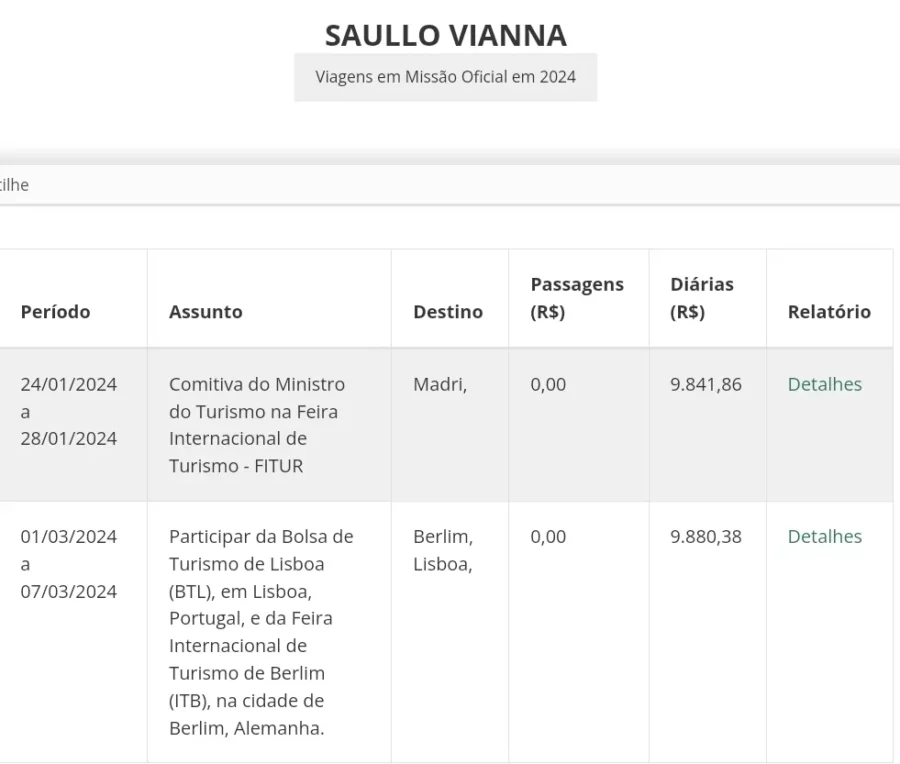
Task: Click the filter input field above the table
Action: point(450,185)
